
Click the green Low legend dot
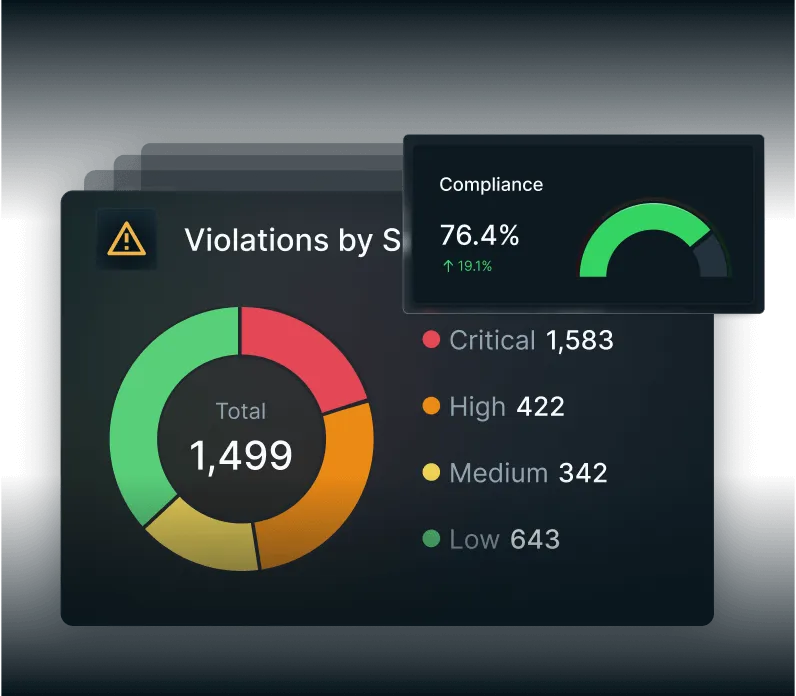click(432, 540)
